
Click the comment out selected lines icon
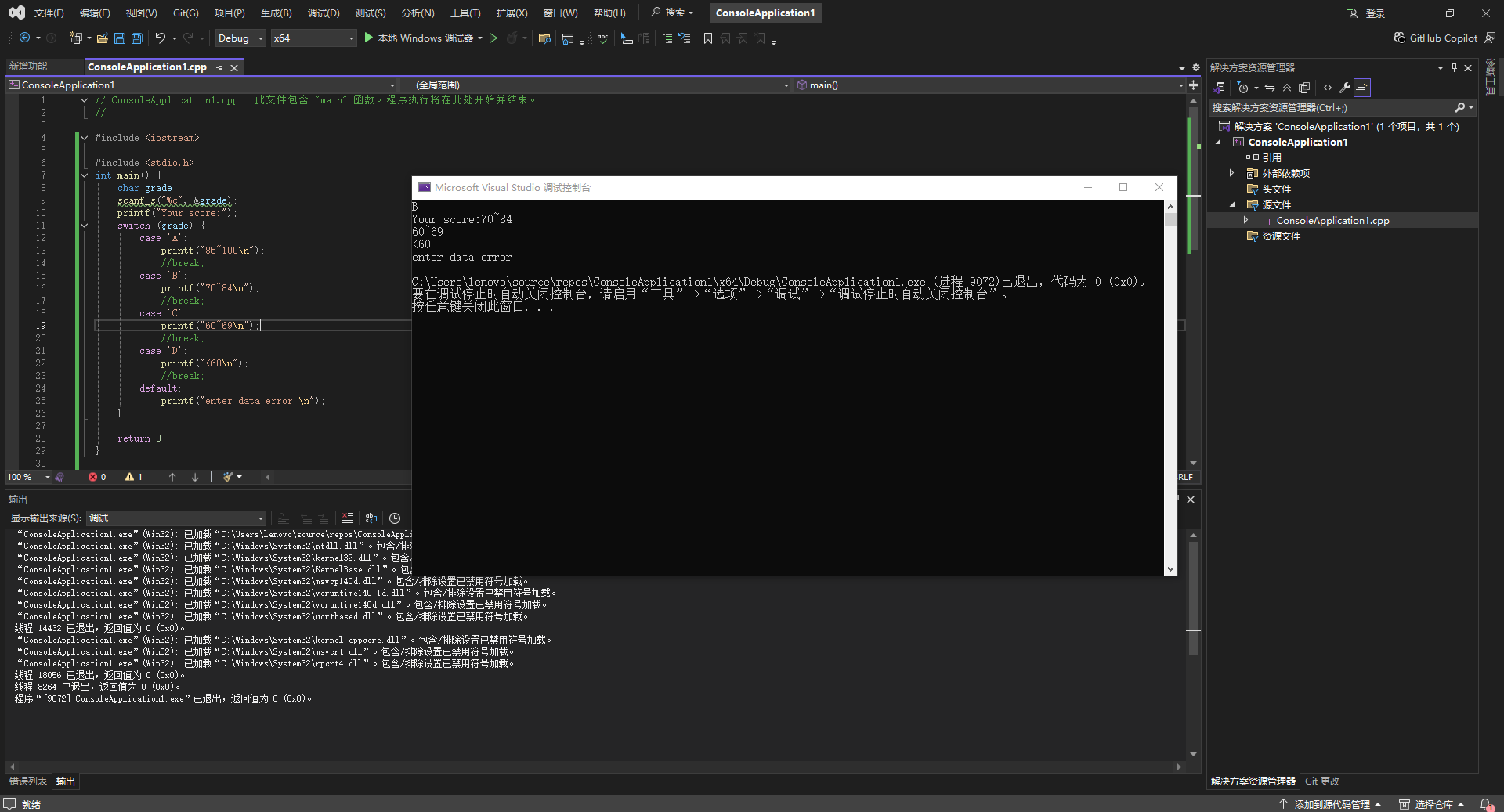click(667, 38)
